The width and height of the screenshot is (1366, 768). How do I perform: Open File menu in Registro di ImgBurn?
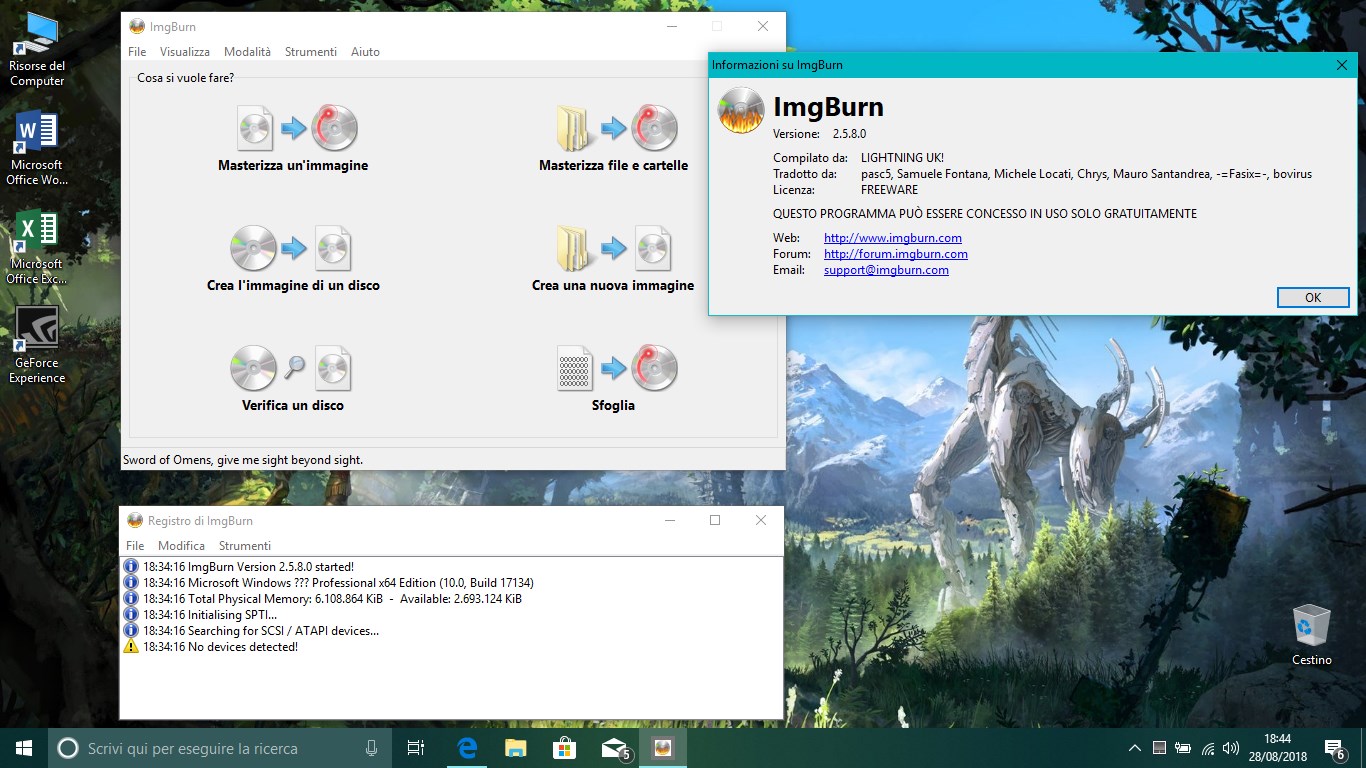tap(135, 546)
